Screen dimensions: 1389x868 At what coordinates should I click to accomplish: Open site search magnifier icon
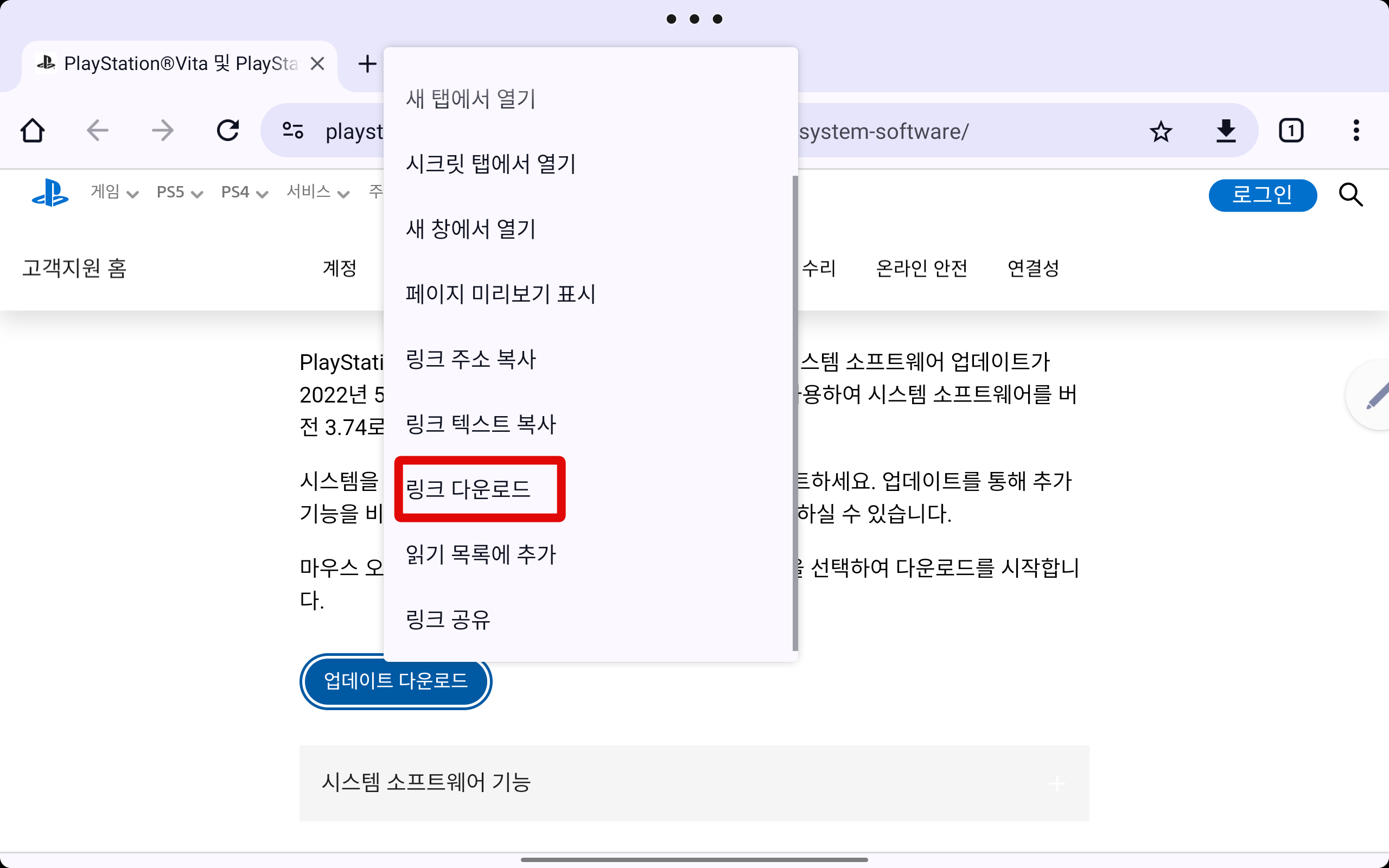1350,195
